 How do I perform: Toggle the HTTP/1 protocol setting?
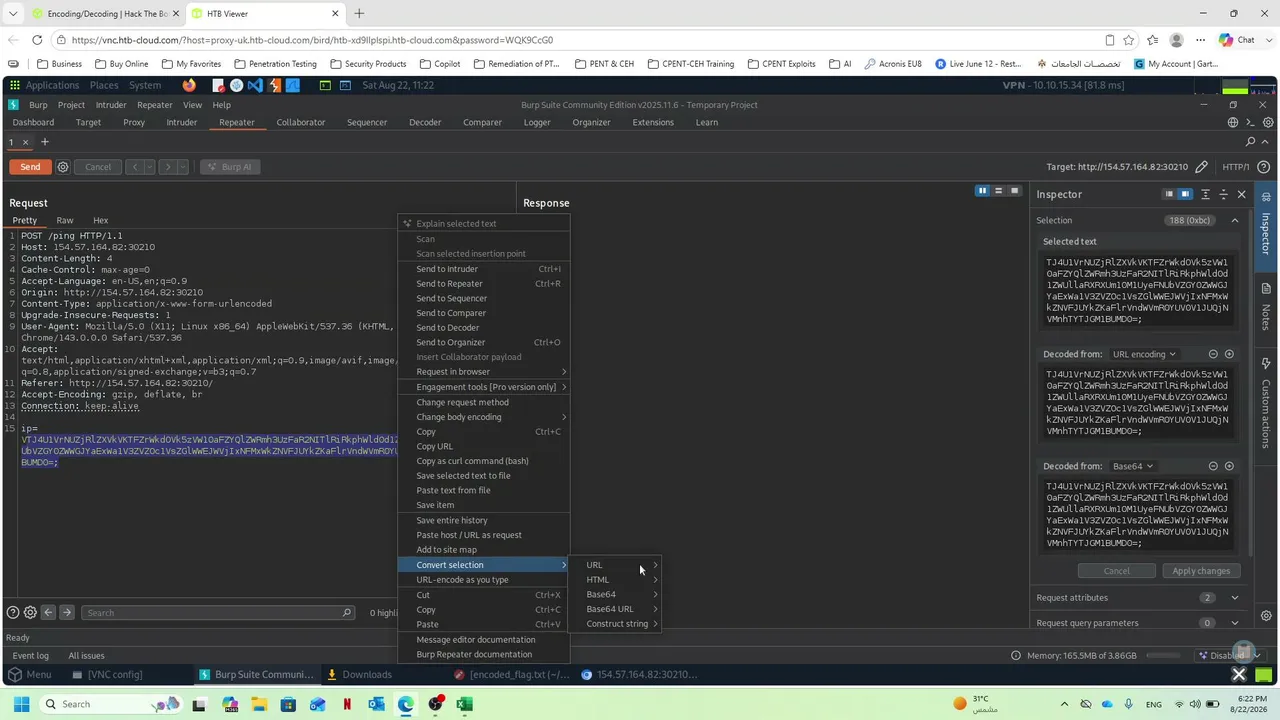(1236, 167)
